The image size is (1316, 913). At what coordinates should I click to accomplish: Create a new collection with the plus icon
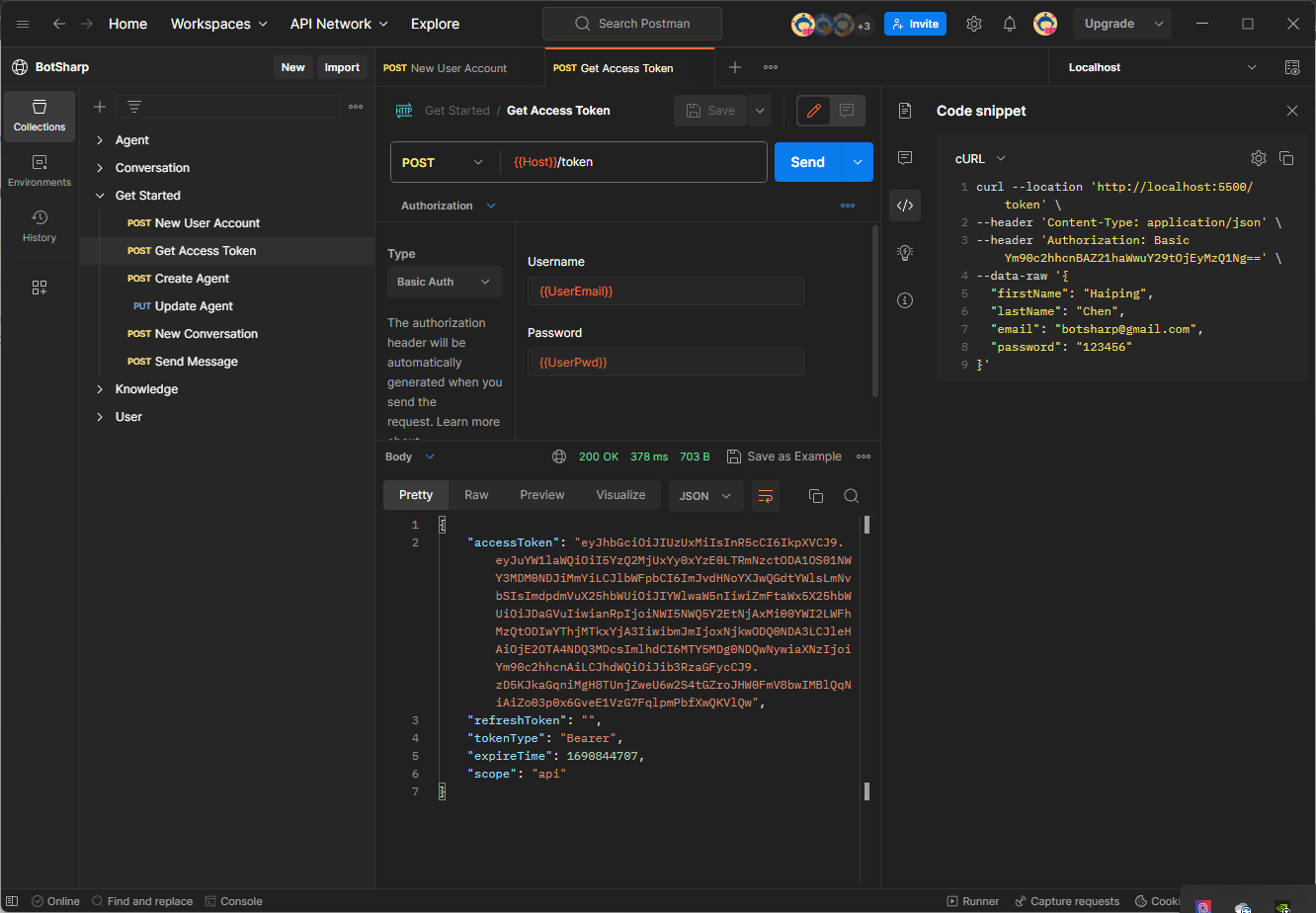(100, 107)
